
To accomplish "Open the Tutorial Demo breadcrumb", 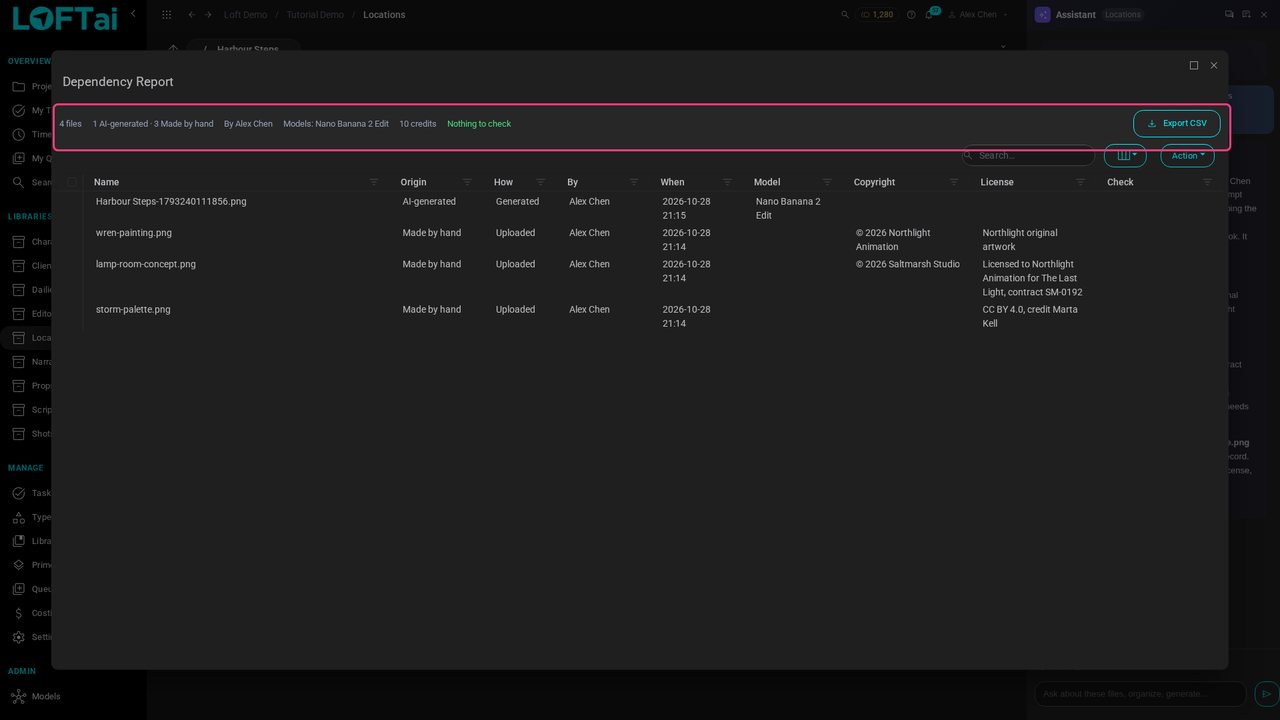I will (315, 15).
